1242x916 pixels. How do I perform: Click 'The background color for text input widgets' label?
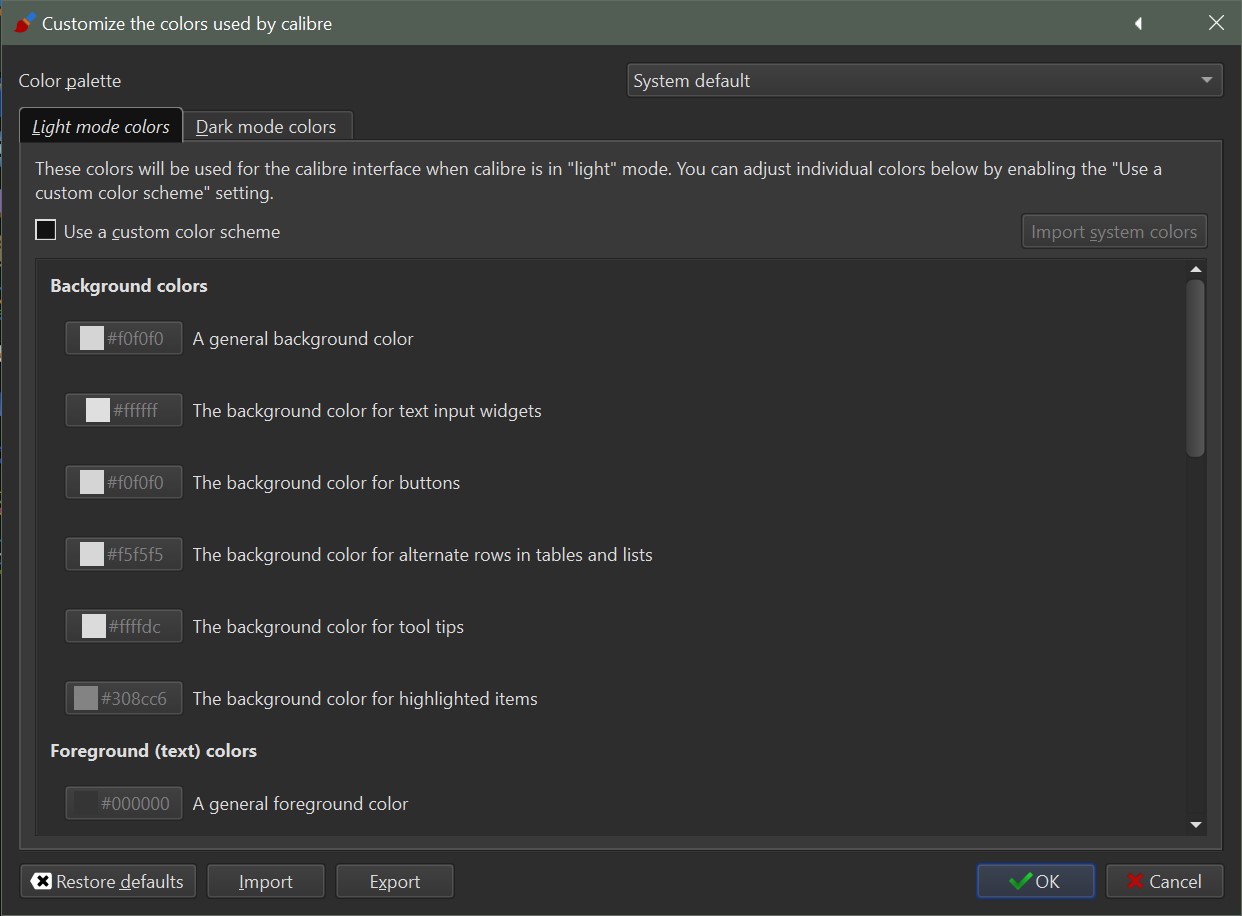tap(367, 411)
